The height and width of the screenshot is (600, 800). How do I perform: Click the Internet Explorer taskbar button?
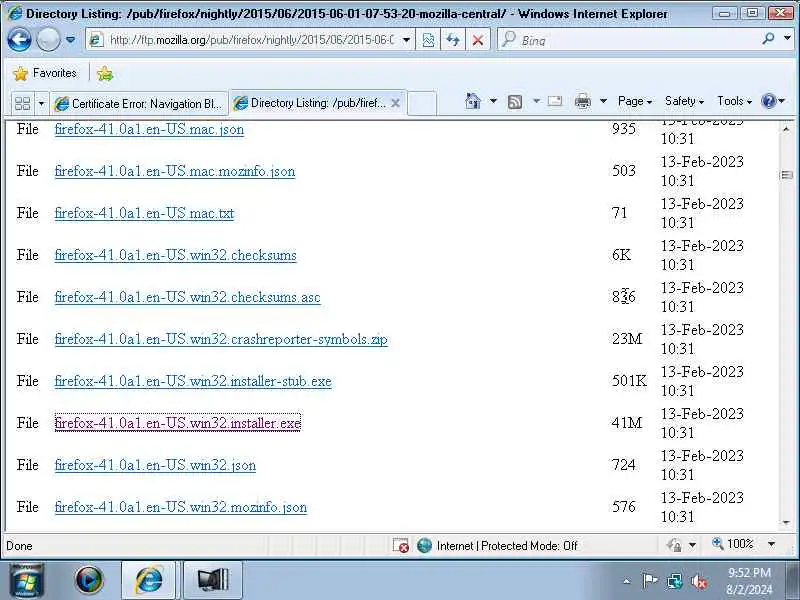[x=148, y=580]
